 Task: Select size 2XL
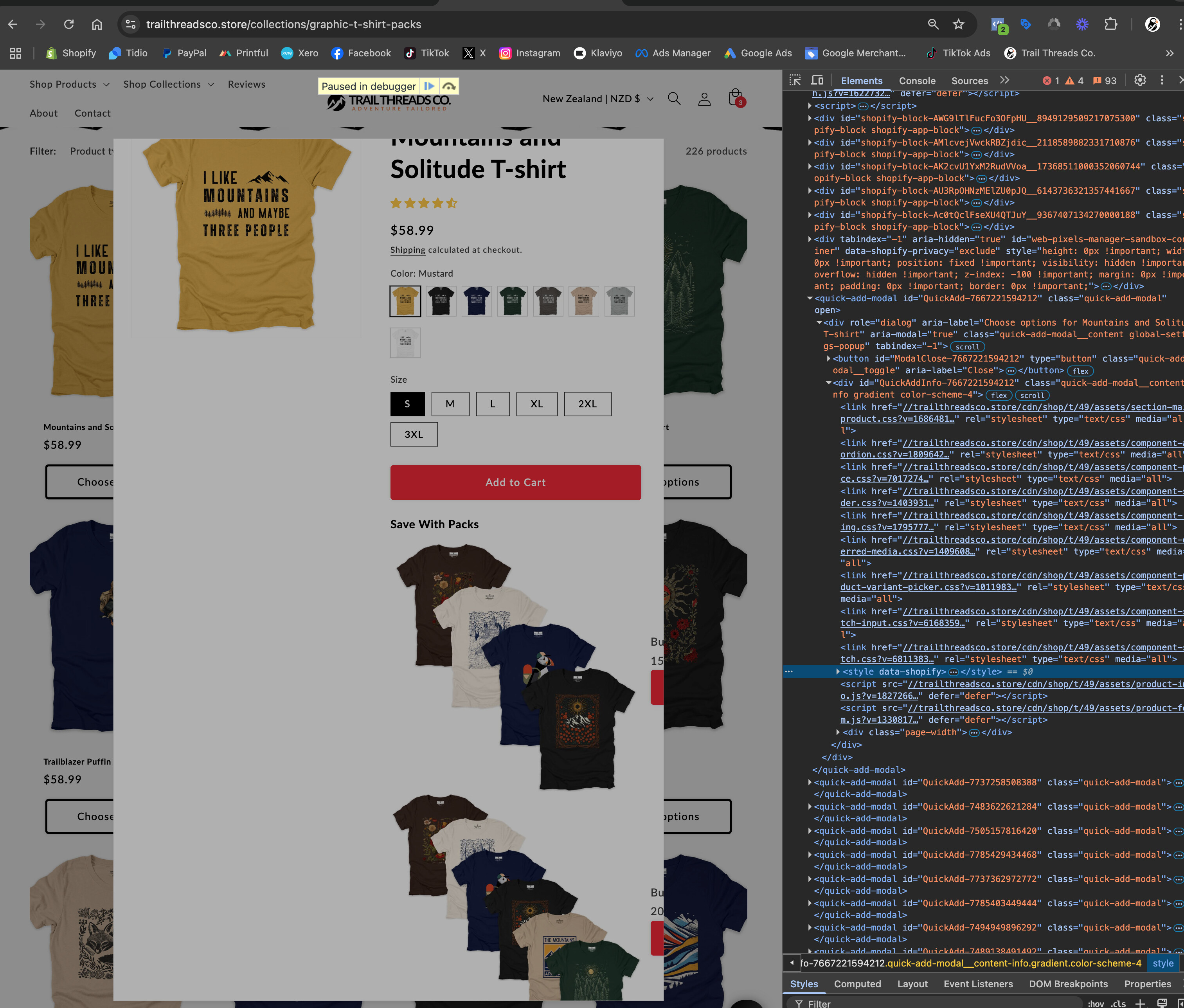pos(587,404)
